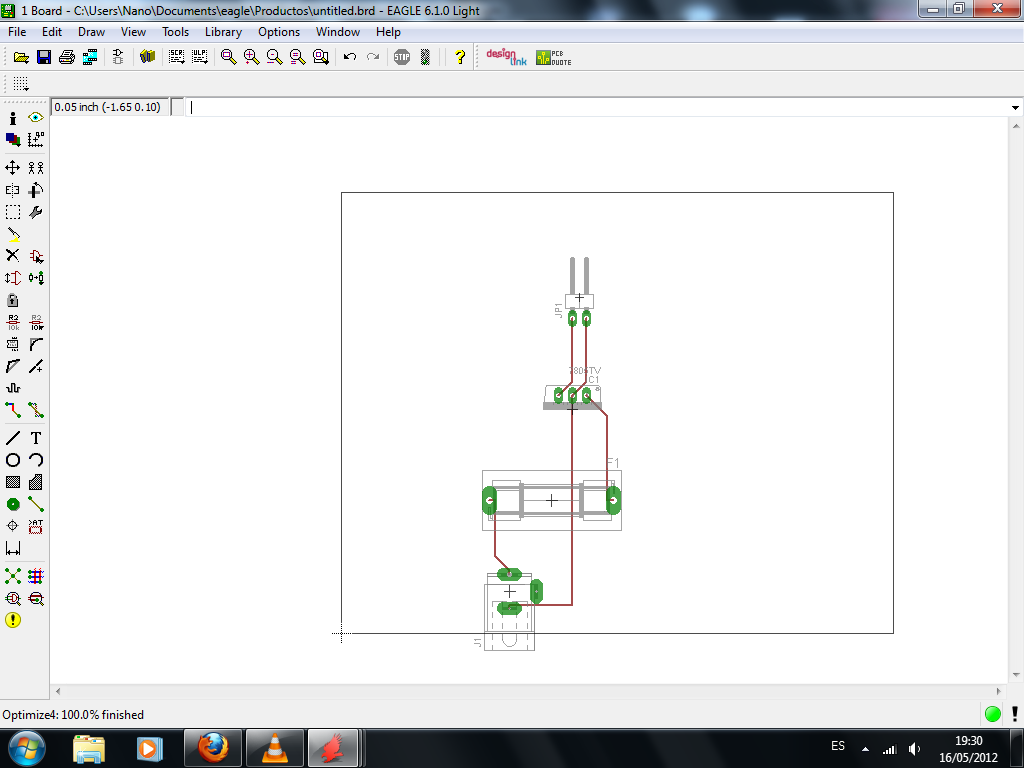Redo the last undone action
This screenshot has height=768, width=1024.
click(x=373, y=57)
